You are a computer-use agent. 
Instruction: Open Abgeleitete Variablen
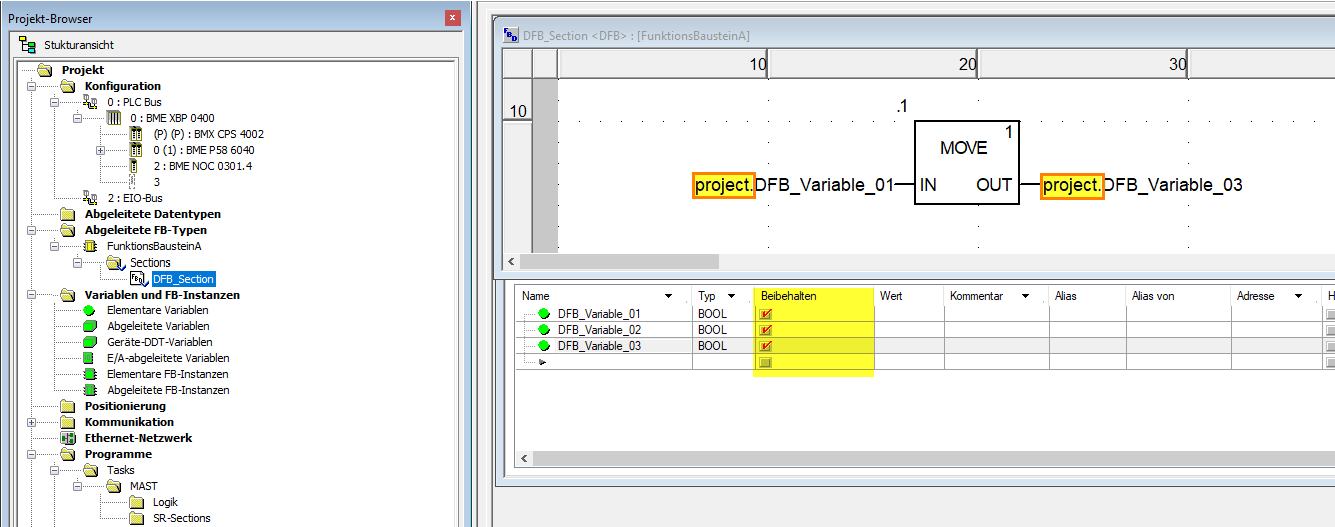coord(158,326)
